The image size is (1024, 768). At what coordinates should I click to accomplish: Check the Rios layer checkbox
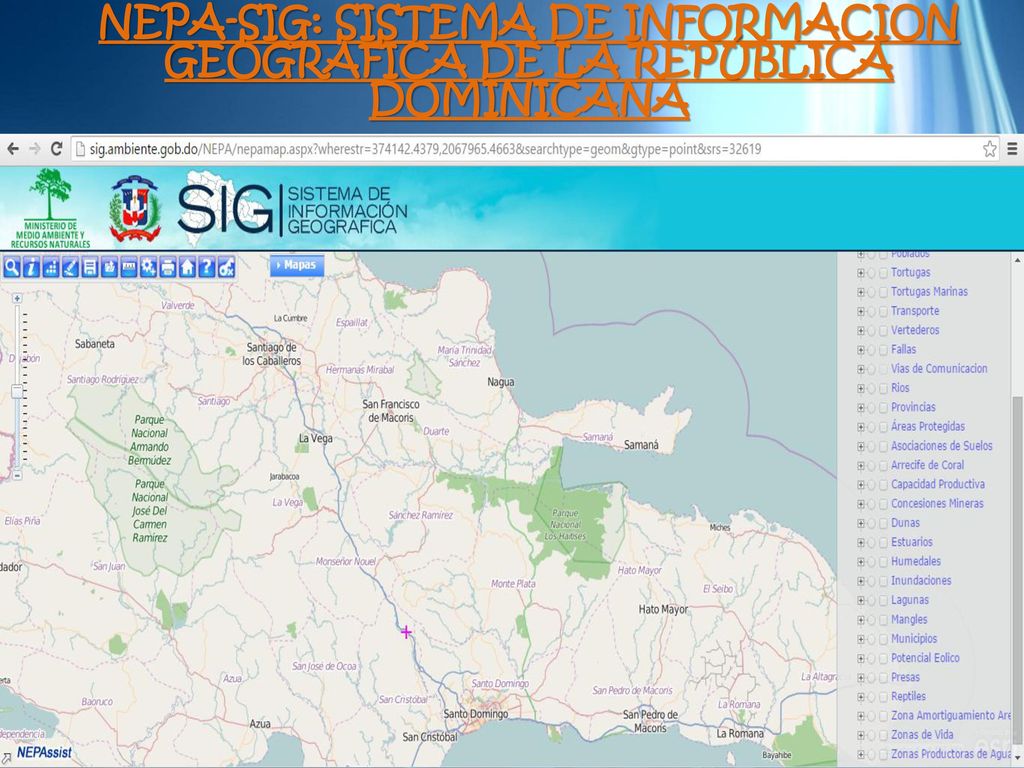pyautogui.click(x=883, y=389)
